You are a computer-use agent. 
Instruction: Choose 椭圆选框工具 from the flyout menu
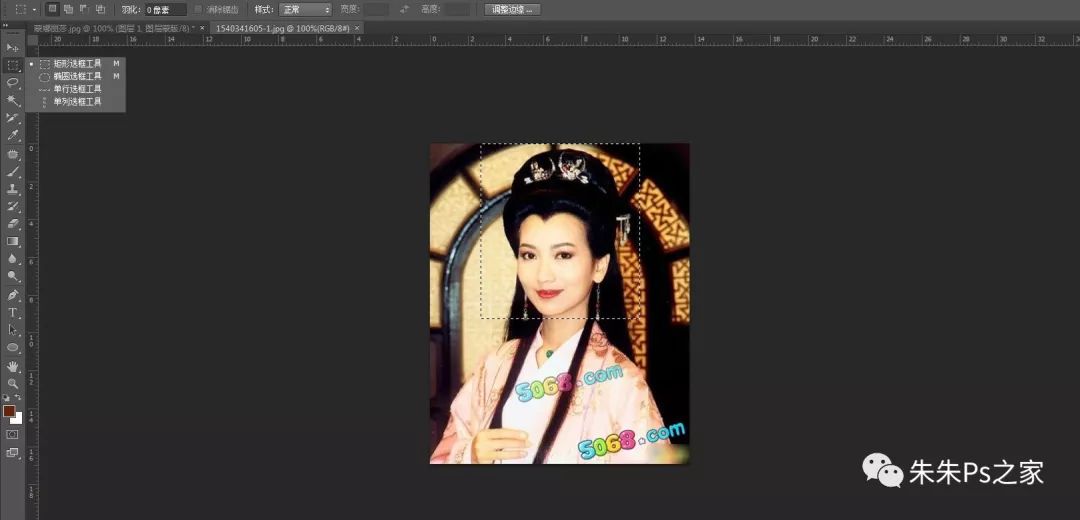click(76, 76)
